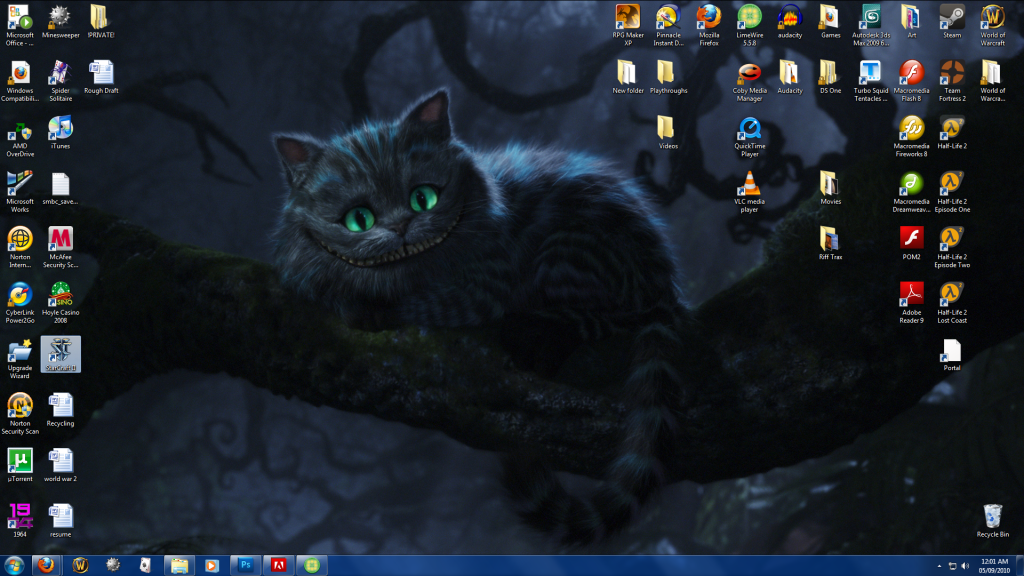Open the Windows Compatibili... shortcut

20,80
